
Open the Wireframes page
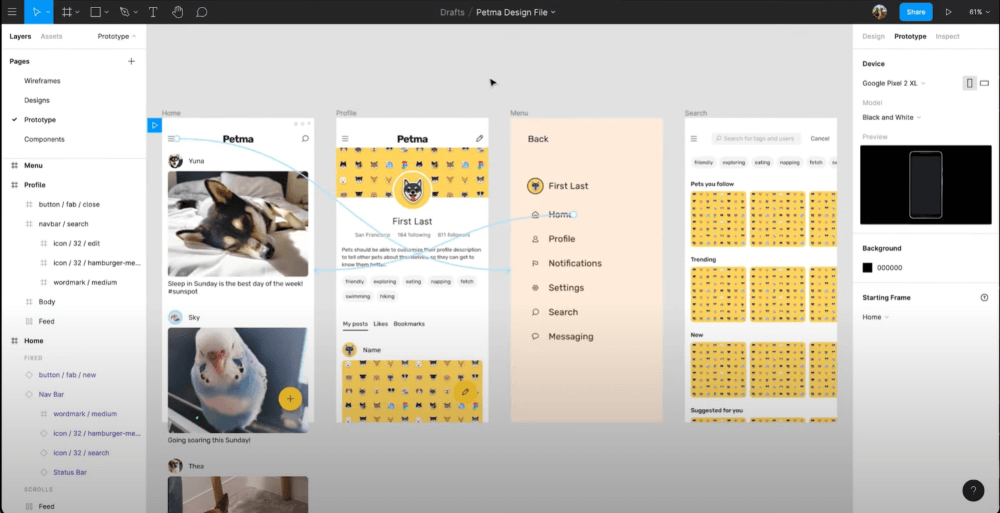click(42, 81)
